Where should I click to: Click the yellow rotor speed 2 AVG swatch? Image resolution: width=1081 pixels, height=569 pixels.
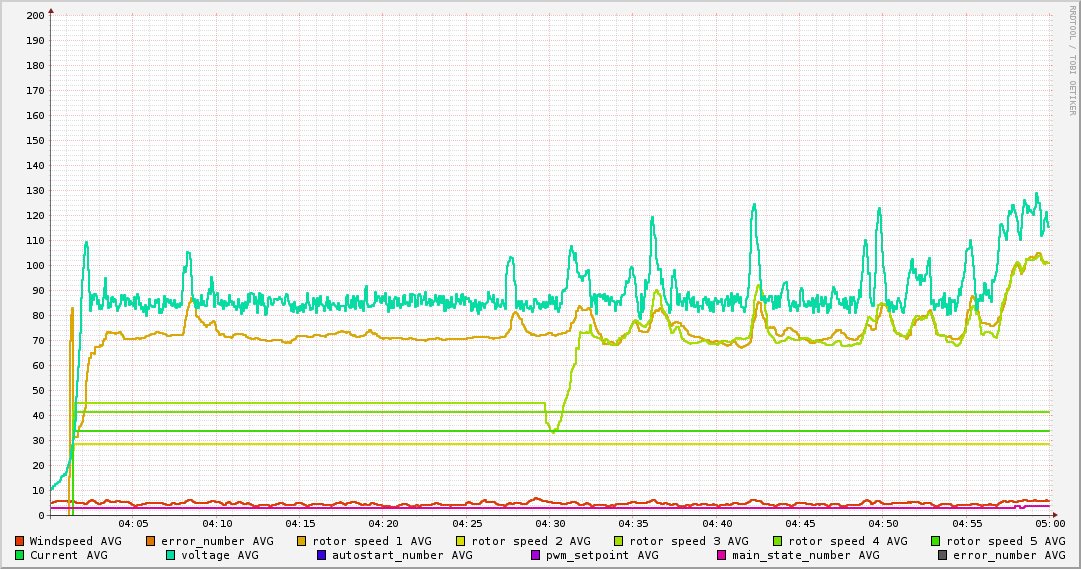[x=461, y=541]
